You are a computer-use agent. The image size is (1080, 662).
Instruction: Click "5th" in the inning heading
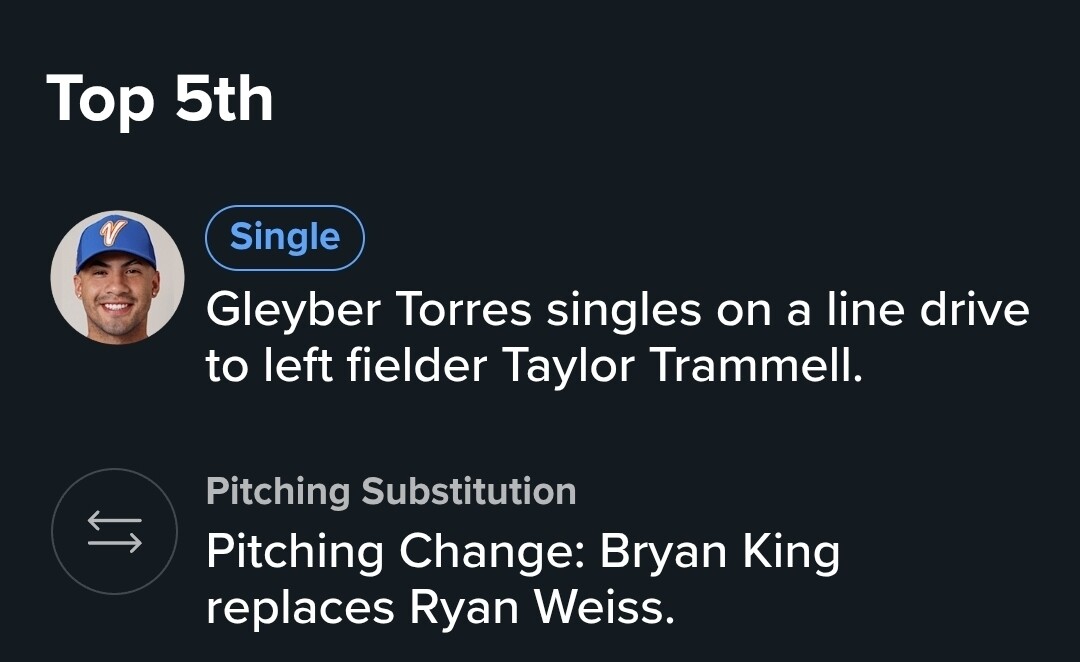[x=223, y=98]
